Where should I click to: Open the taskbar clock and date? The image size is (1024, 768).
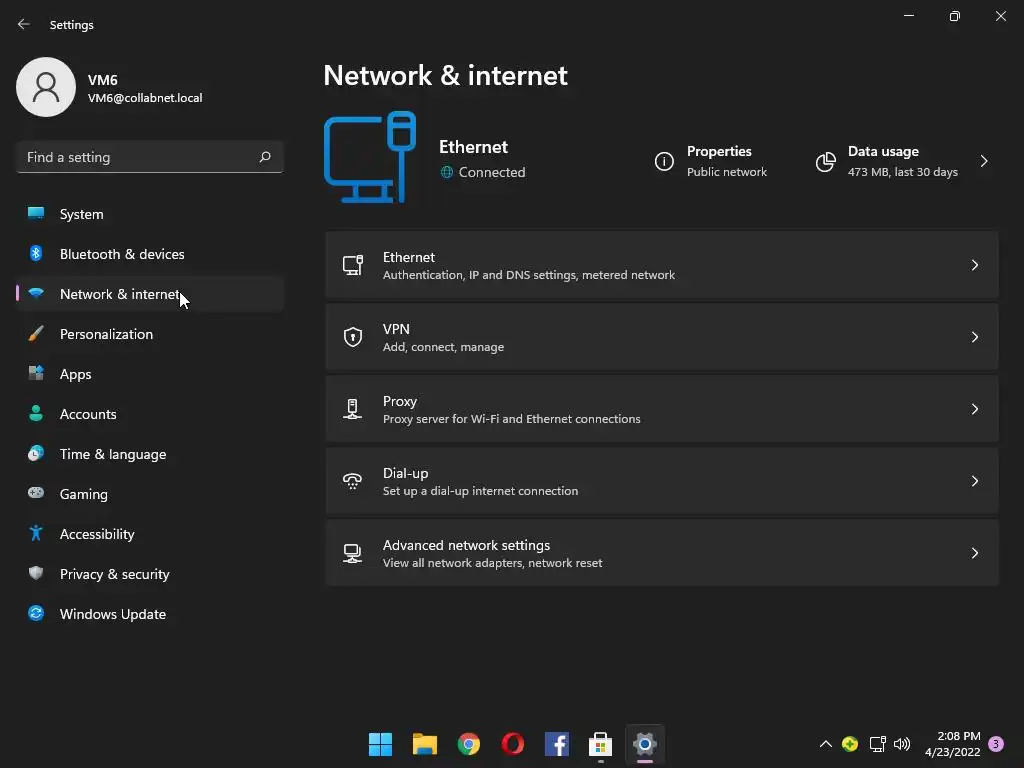click(x=952, y=744)
